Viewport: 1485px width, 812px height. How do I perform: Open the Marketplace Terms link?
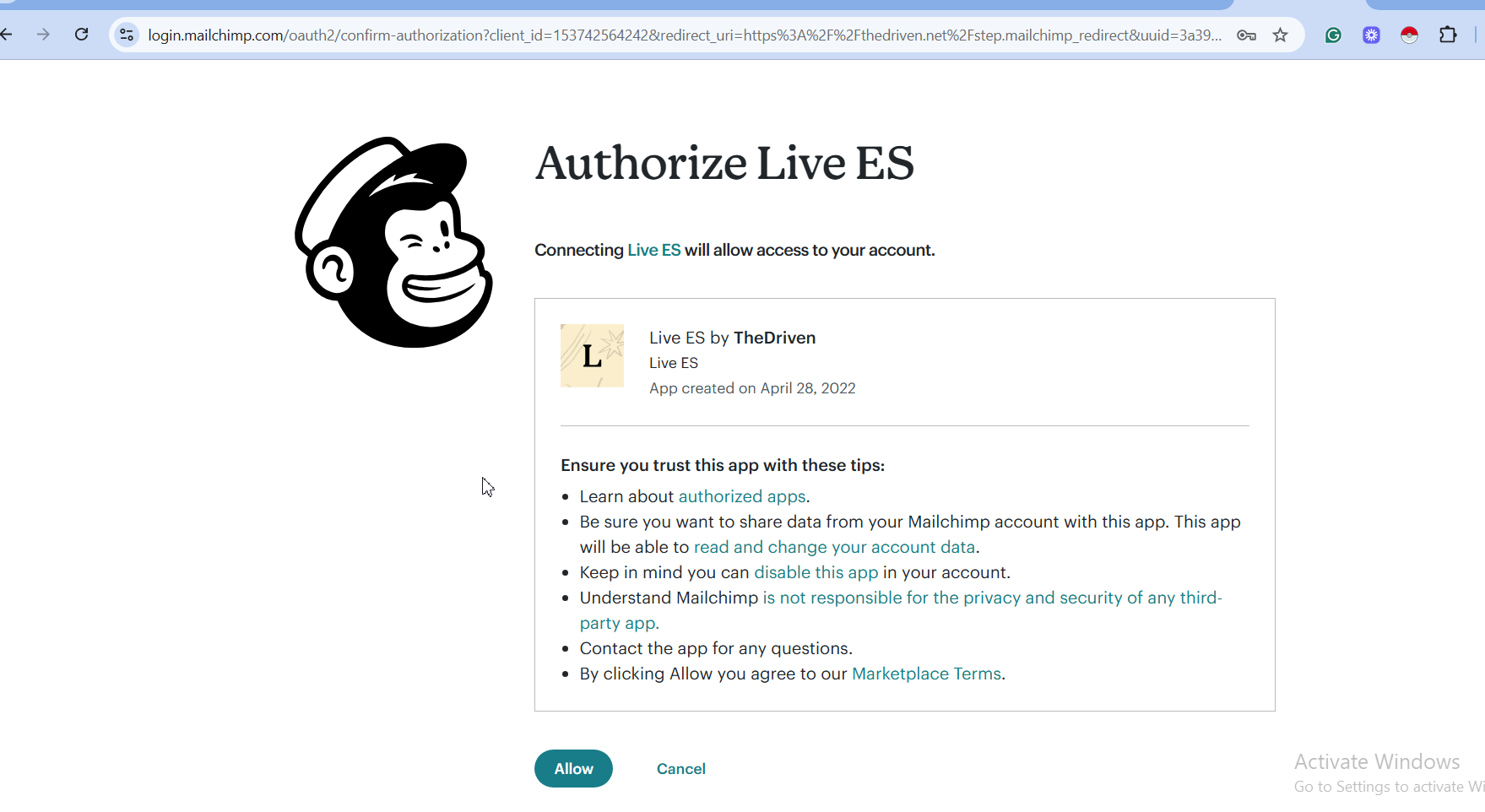926,674
